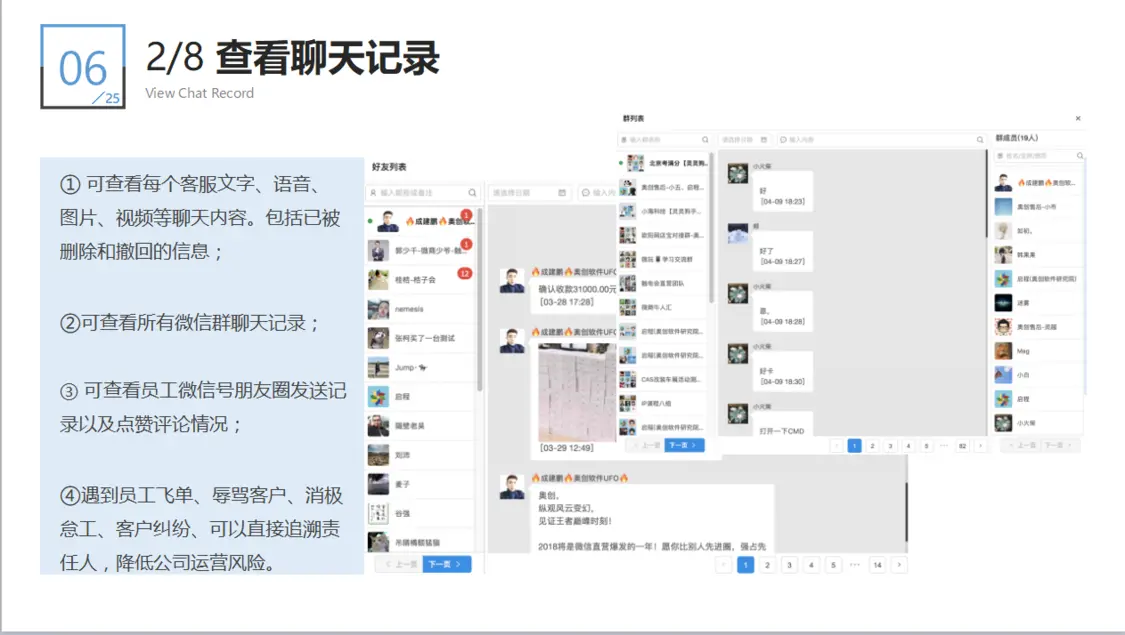Click the calendar icon in friend chat date picker
The height and width of the screenshot is (635, 1125).
point(562,193)
